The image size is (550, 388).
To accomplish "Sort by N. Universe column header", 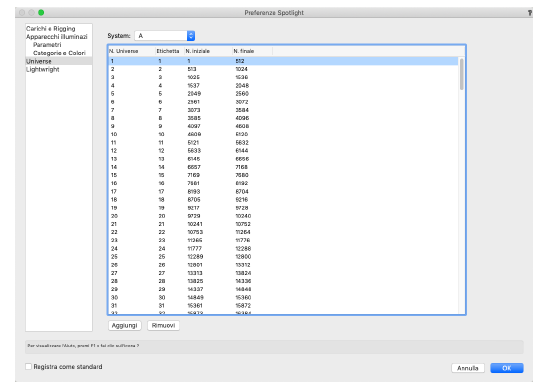I will click(132, 51).
